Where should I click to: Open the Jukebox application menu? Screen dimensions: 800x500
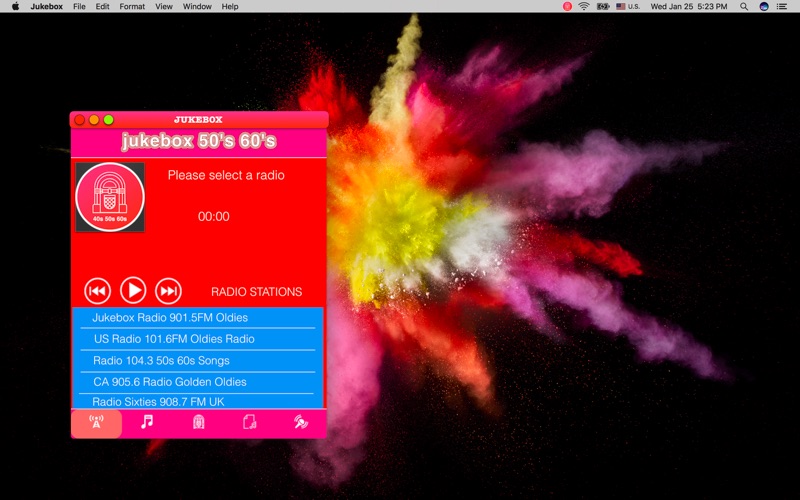(x=46, y=7)
